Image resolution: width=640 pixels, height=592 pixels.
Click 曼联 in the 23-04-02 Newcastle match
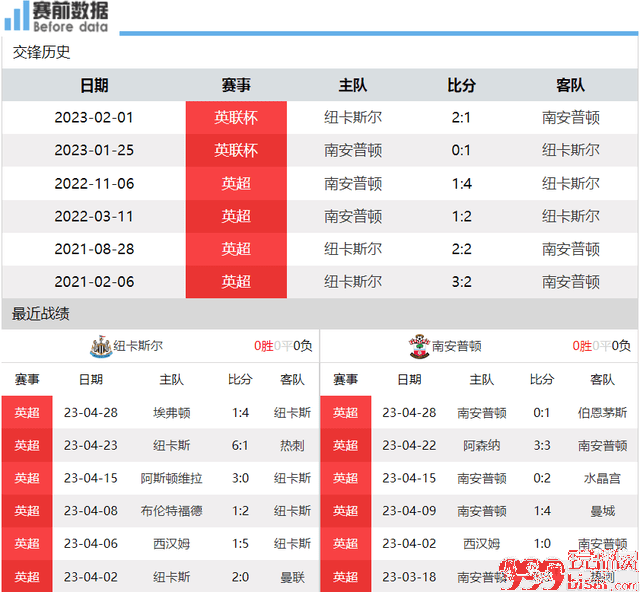click(292, 577)
